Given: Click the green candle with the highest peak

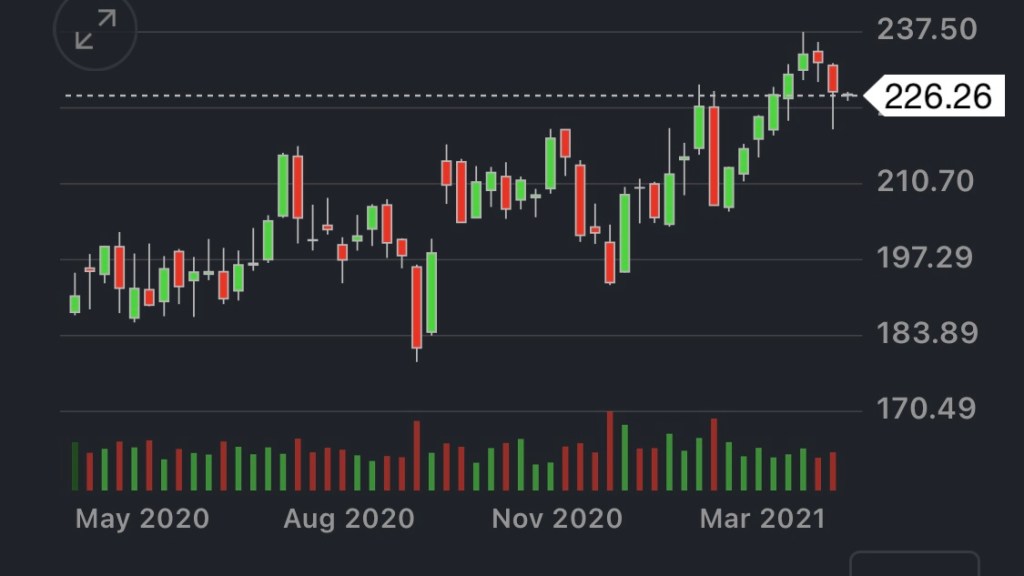Looking at the screenshot, I should 803,61.
